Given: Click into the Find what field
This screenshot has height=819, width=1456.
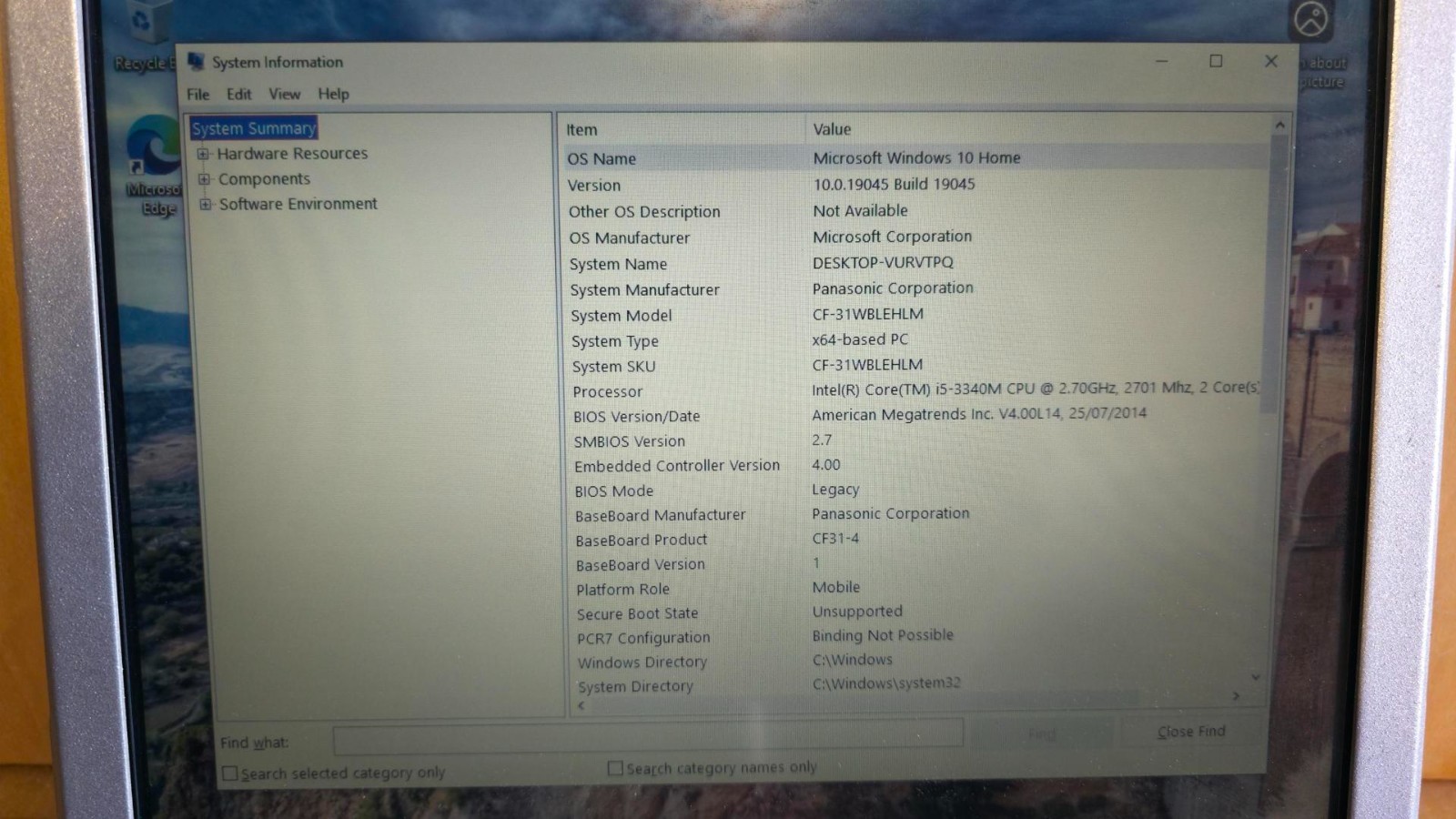Looking at the screenshot, I should (x=647, y=736).
